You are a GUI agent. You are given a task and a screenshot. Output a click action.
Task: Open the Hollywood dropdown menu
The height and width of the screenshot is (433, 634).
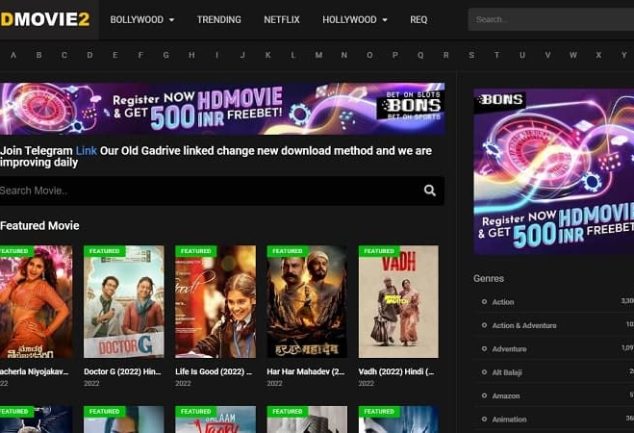coord(355,19)
